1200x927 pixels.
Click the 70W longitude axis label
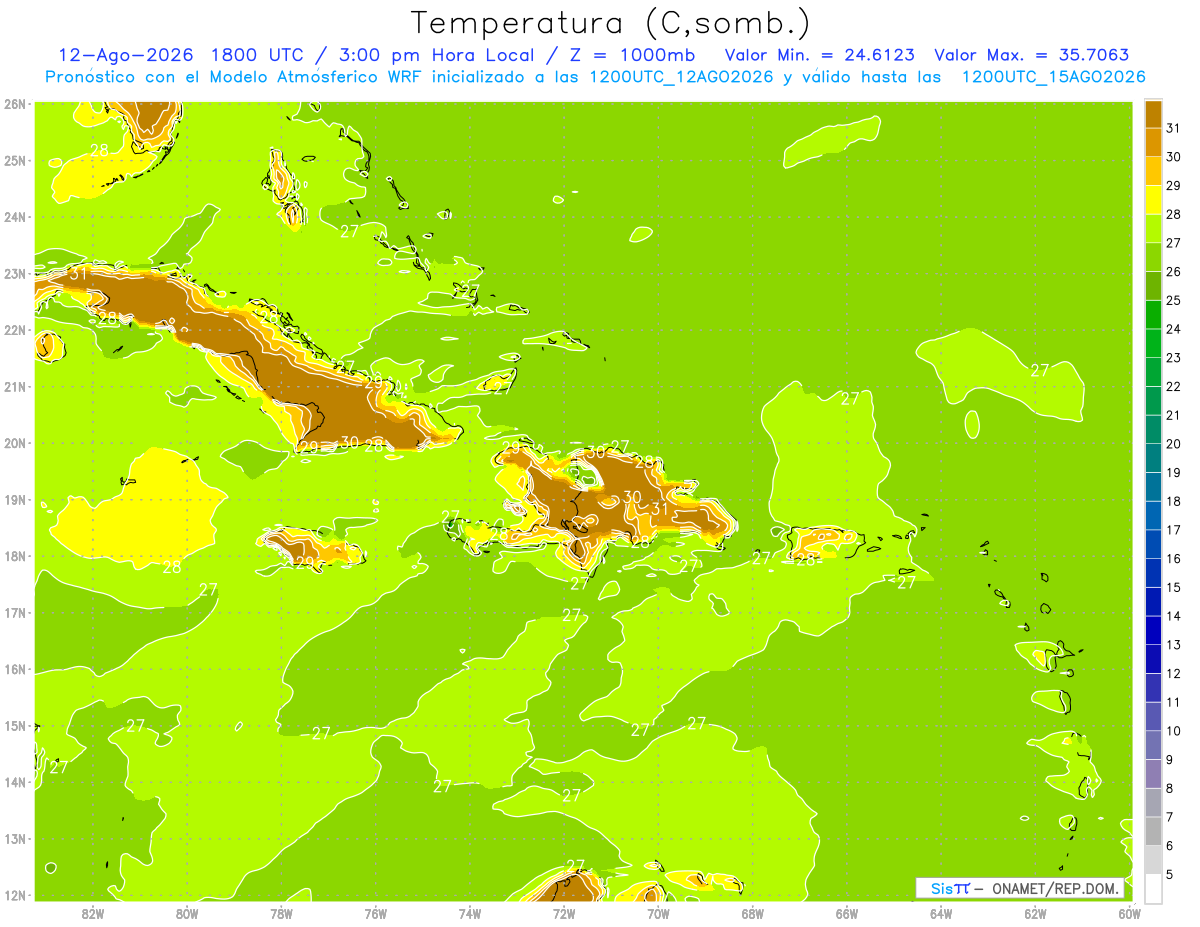[658, 913]
